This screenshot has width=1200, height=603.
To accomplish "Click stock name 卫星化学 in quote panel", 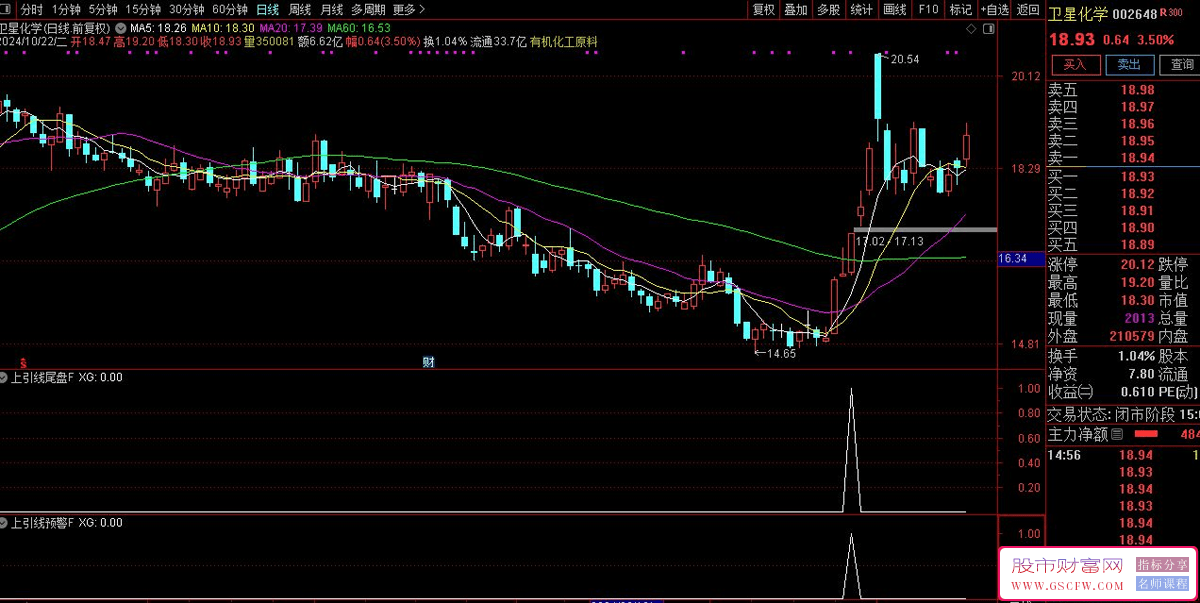I will [1078, 14].
